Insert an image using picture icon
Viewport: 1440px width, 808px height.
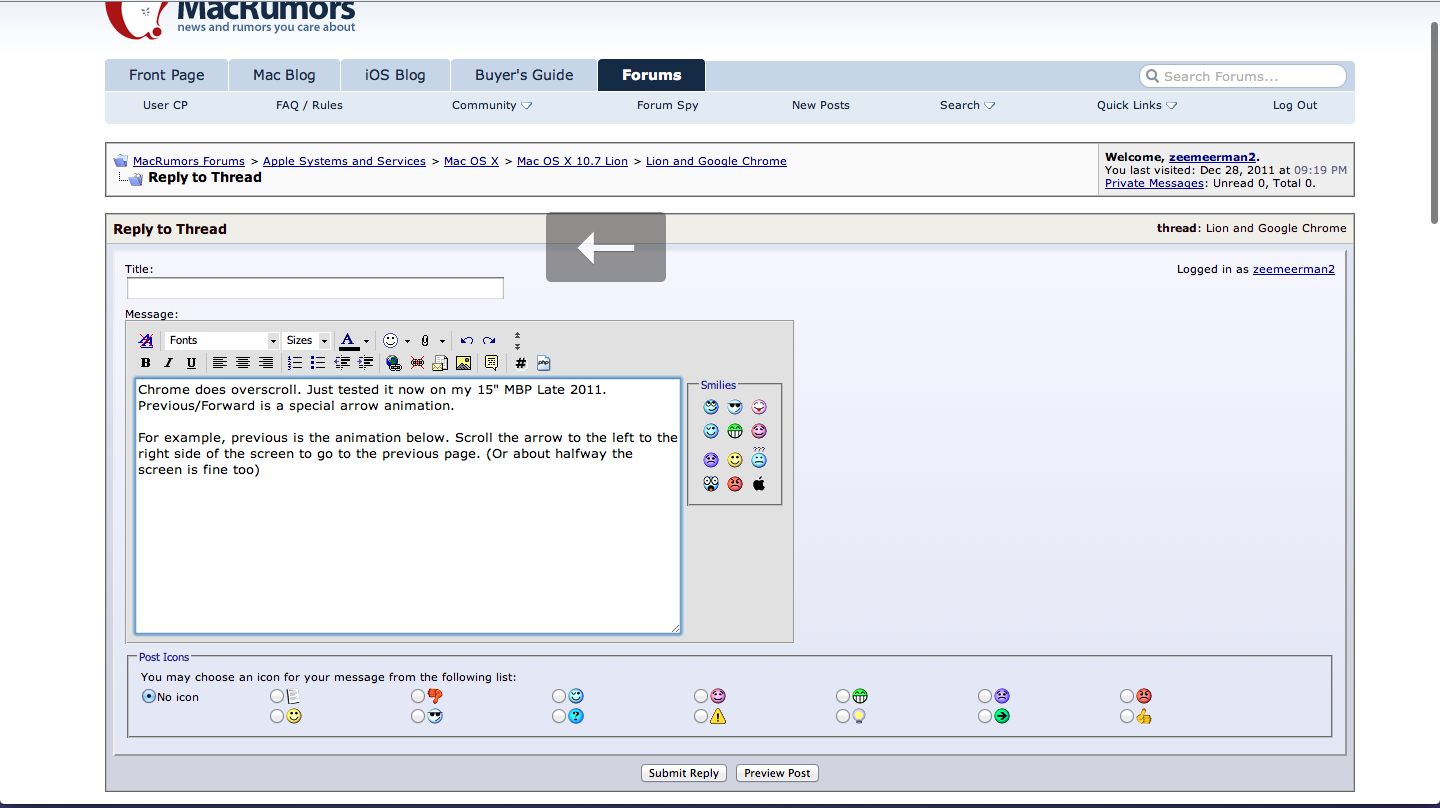pyautogui.click(x=463, y=363)
